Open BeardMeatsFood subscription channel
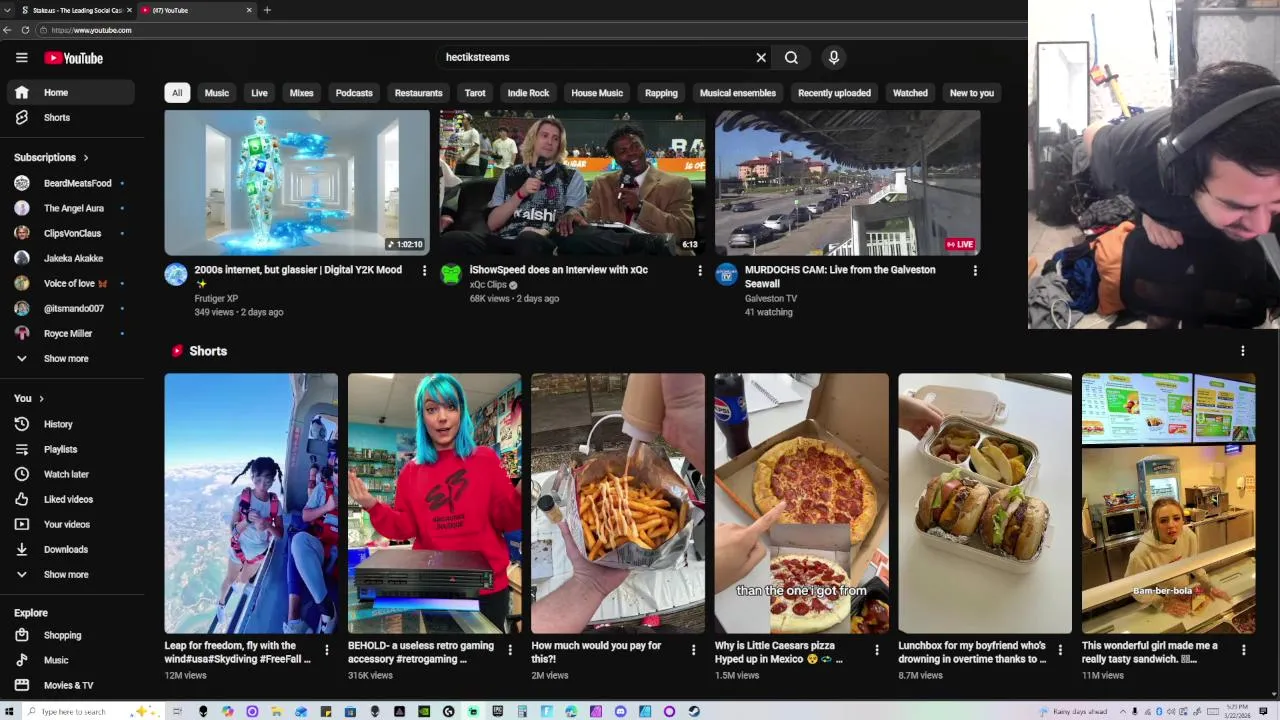The width and height of the screenshot is (1280, 720). 69,183
